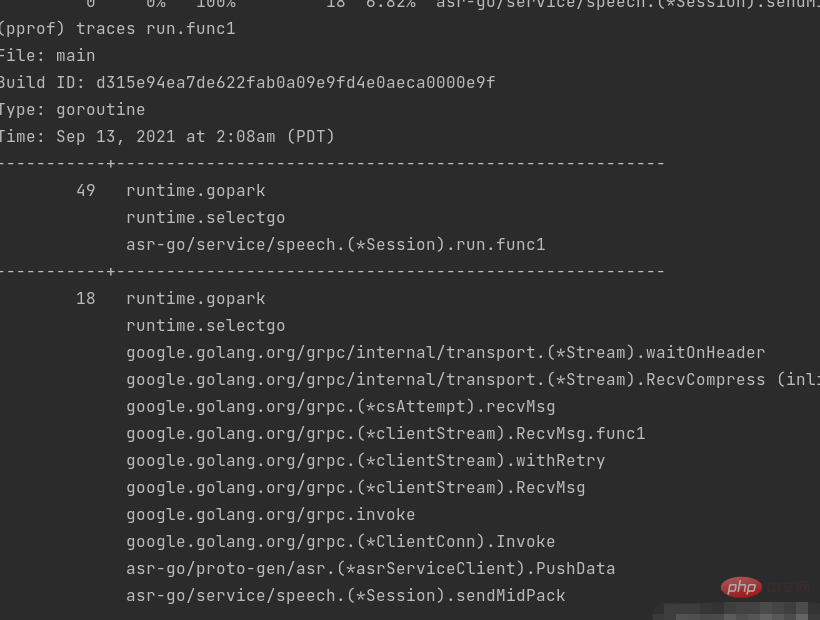Select the Build ID hash value
This screenshot has width=820, height=620.
point(295,82)
